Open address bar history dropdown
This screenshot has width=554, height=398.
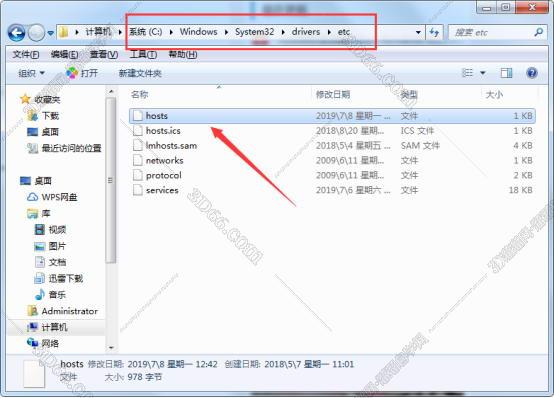[418, 33]
